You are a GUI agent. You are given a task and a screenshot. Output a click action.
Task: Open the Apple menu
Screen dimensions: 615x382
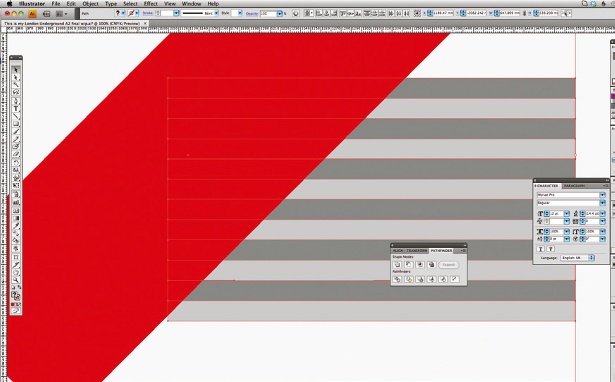tap(10, 4)
